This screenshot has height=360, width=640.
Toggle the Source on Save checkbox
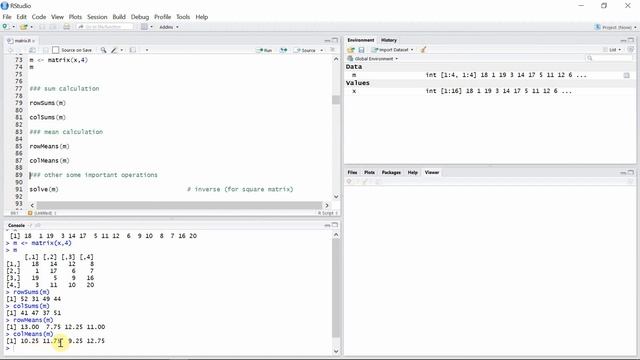[x=56, y=50]
